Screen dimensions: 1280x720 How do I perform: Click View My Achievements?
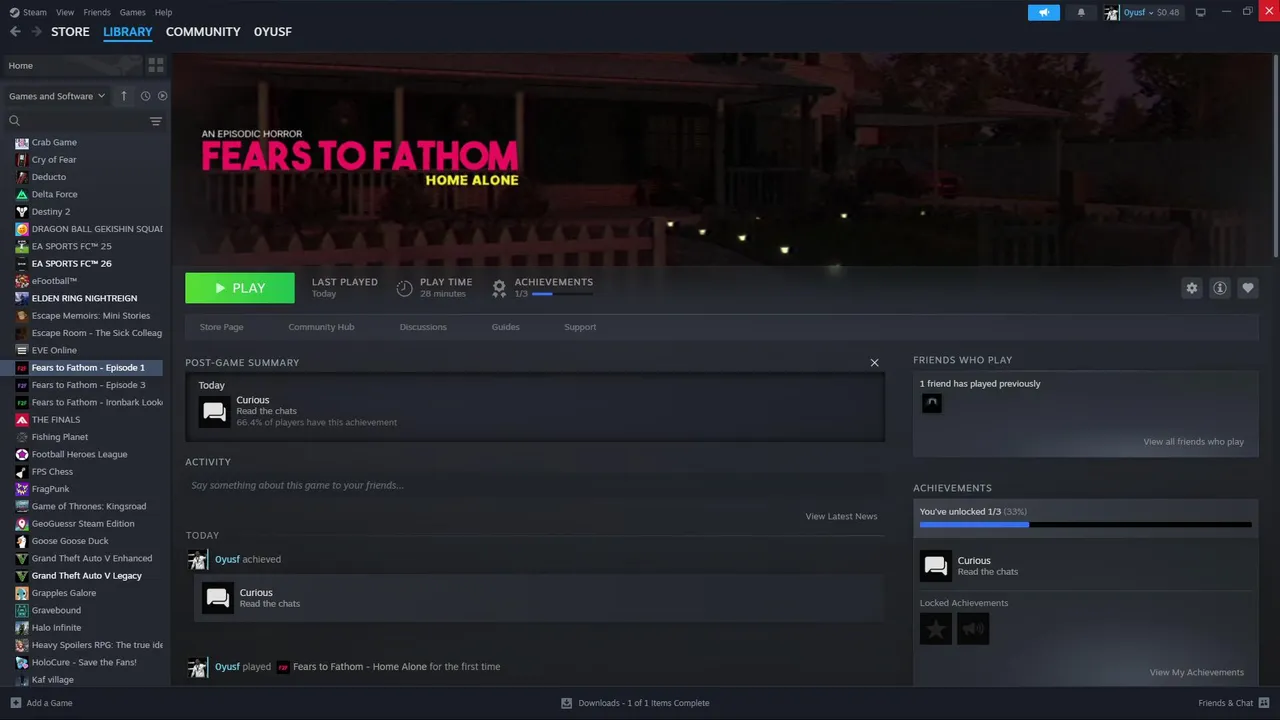[x=1197, y=672]
